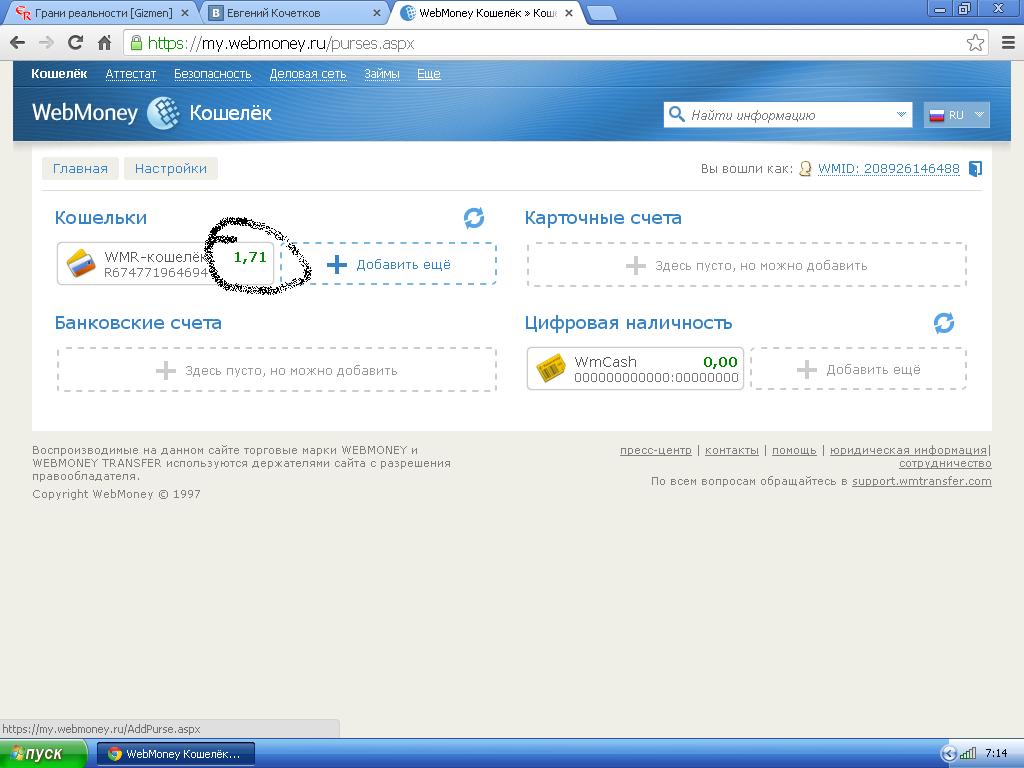Click the user avatar icon beside WMID
1024x768 pixels.
pos(805,168)
